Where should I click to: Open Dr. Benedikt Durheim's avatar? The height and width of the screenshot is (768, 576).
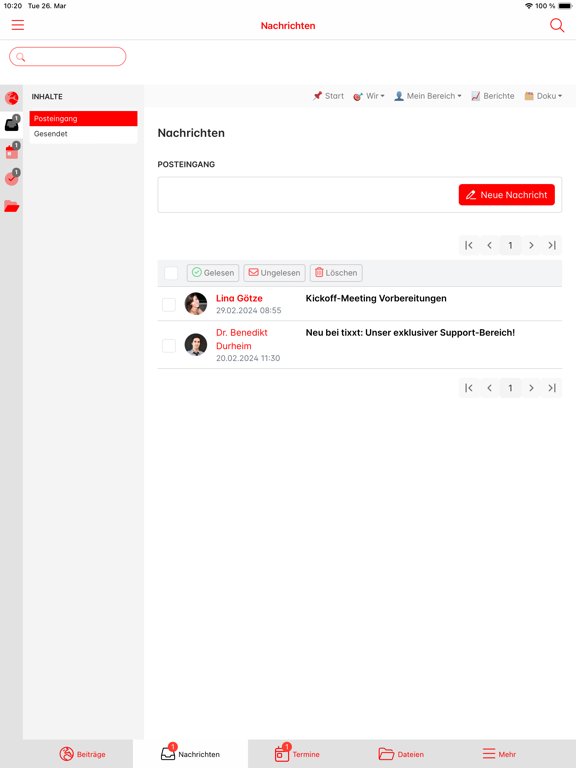tap(196, 345)
